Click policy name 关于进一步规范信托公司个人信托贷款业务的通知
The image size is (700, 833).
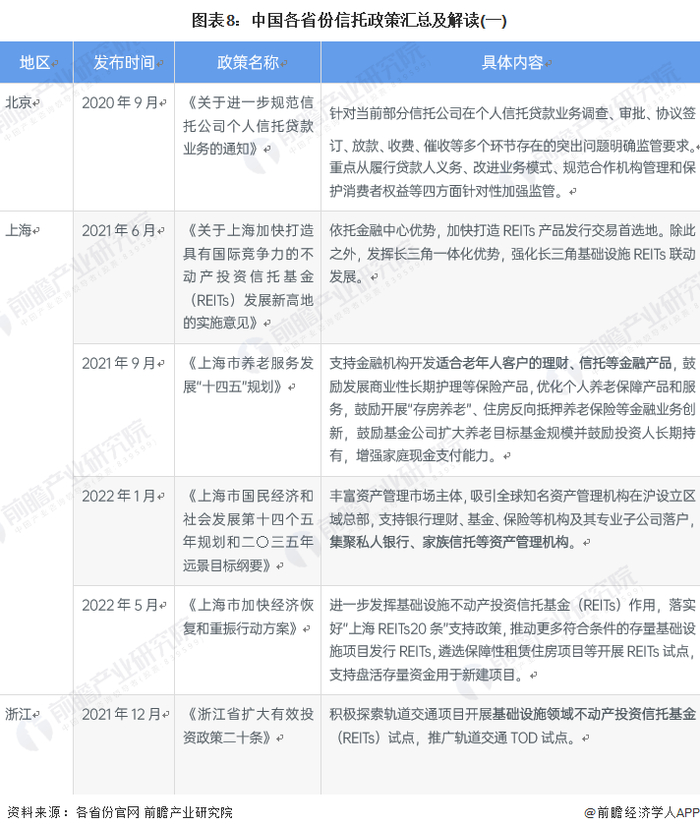point(248,126)
